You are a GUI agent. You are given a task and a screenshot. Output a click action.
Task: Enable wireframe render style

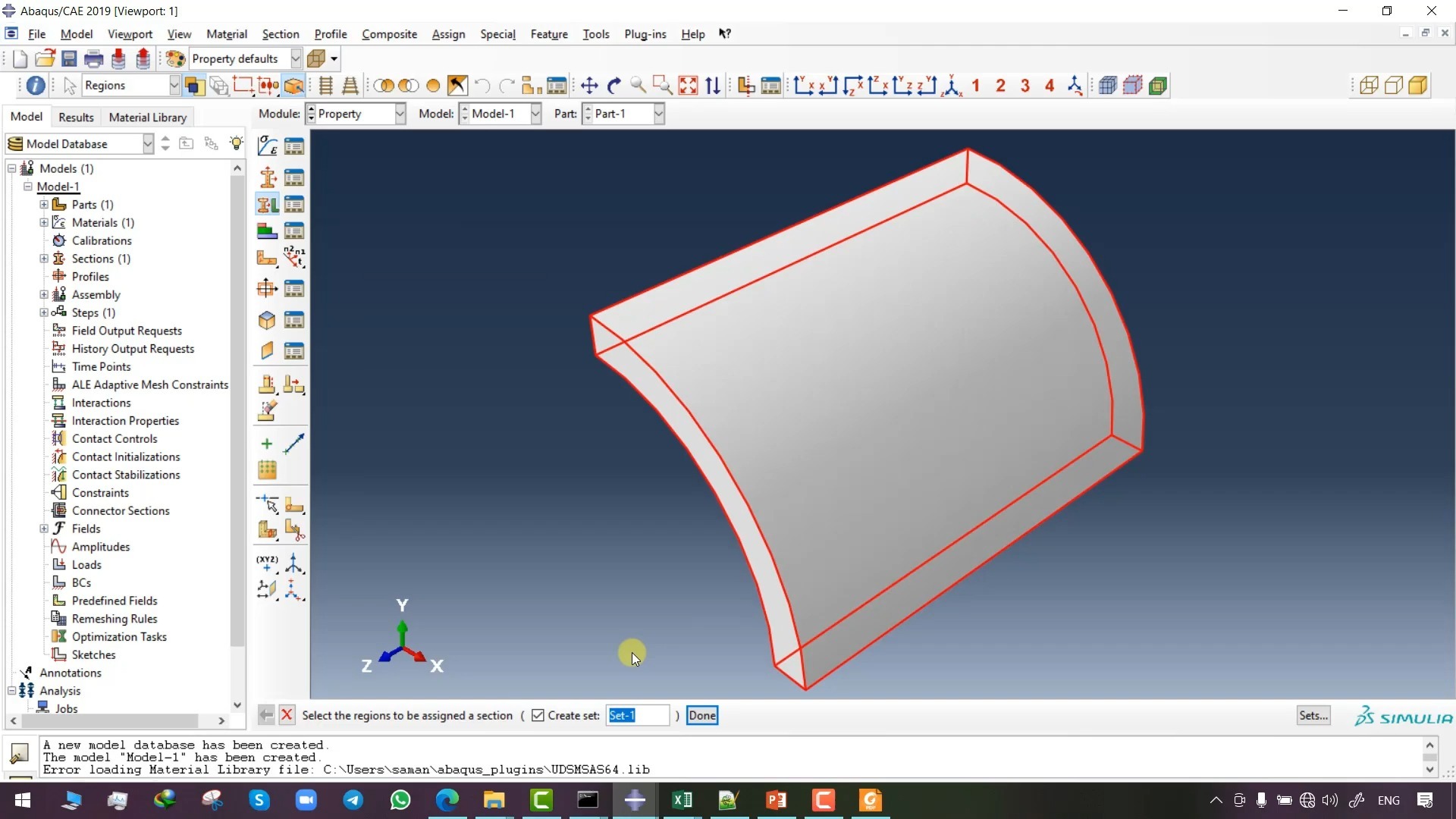pos(1369,86)
